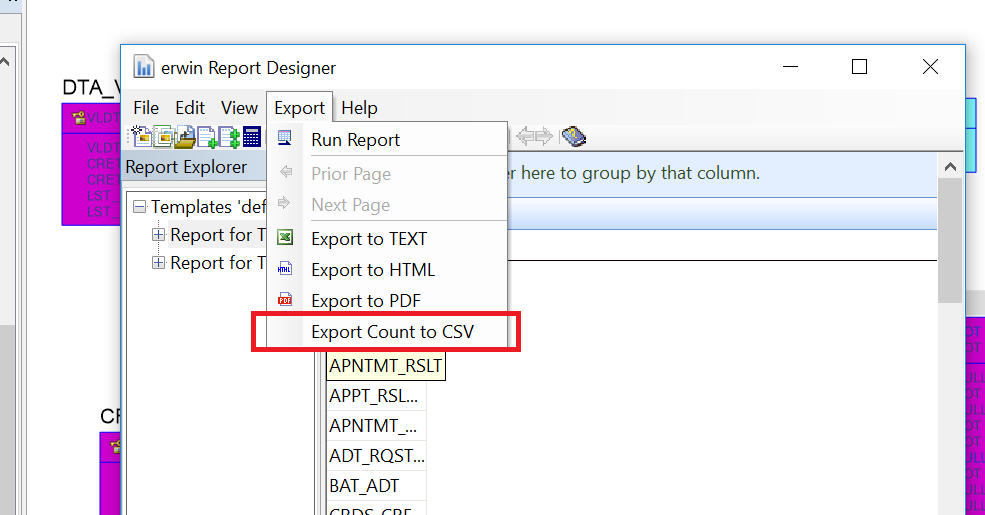Click the ADT_RQST... row
Image resolution: width=985 pixels, height=515 pixels.
point(376,455)
